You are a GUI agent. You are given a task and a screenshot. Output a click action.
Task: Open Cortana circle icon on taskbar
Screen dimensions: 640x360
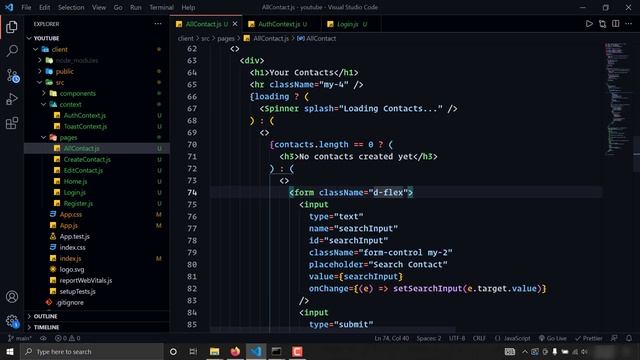coord(173,351)
